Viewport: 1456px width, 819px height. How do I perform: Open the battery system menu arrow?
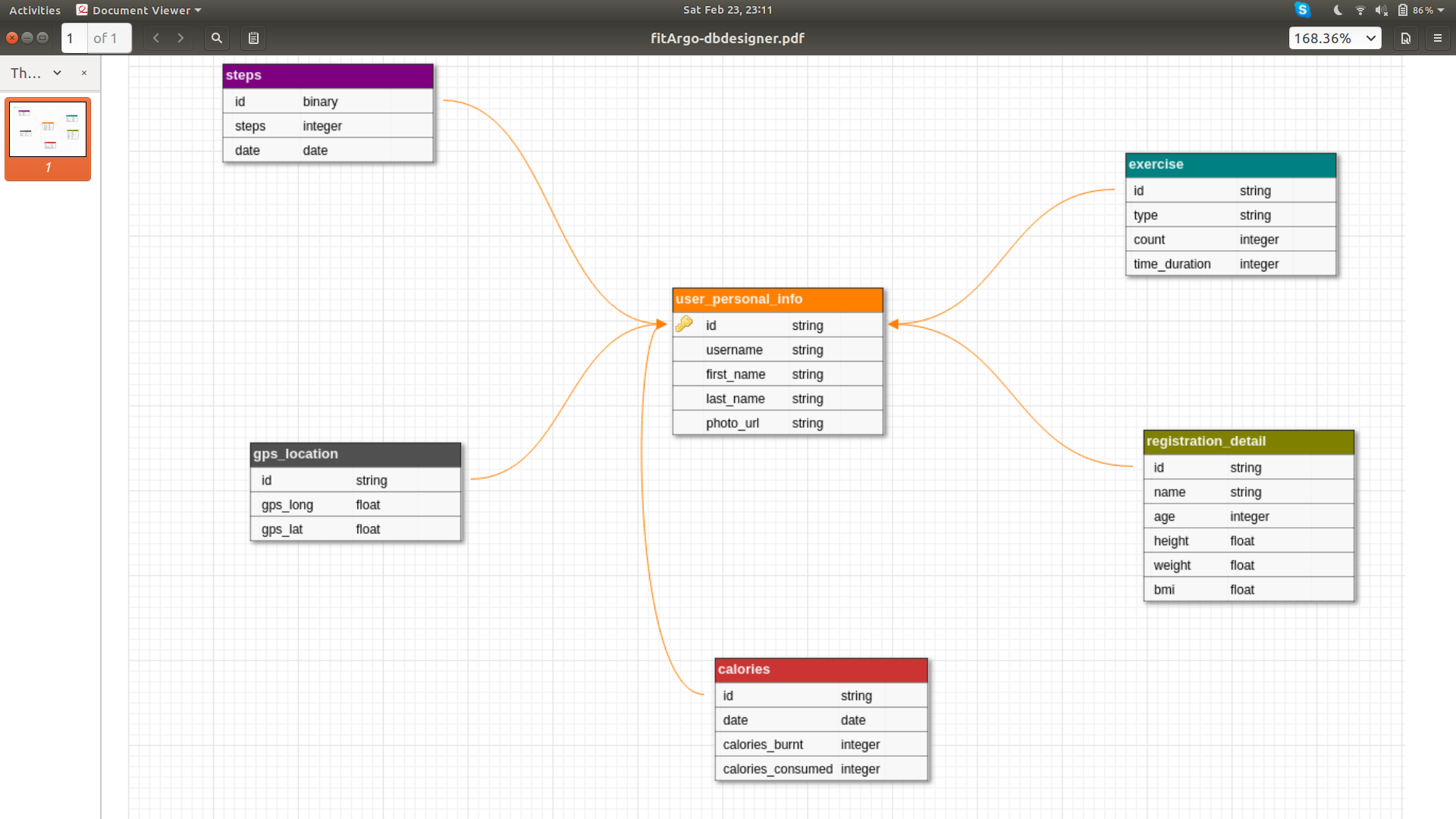click(x=1441, y=10)
